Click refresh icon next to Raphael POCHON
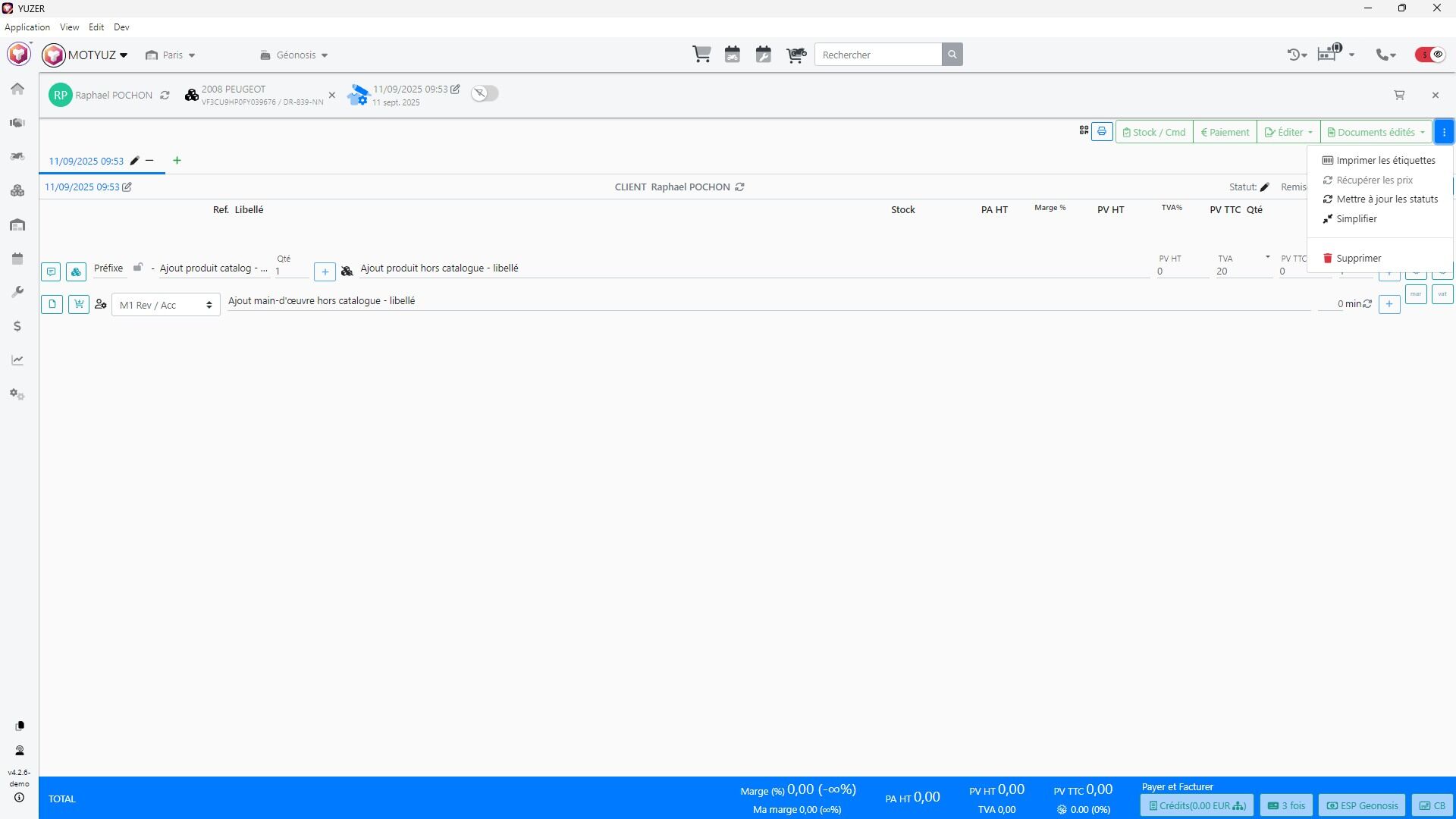 point(165,96)
